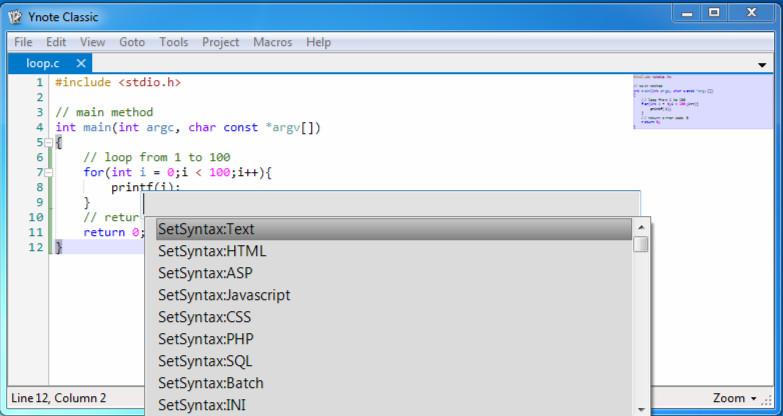Click the #include <stdio.h> line
The image size is (783, 416).
pos(118,82)
